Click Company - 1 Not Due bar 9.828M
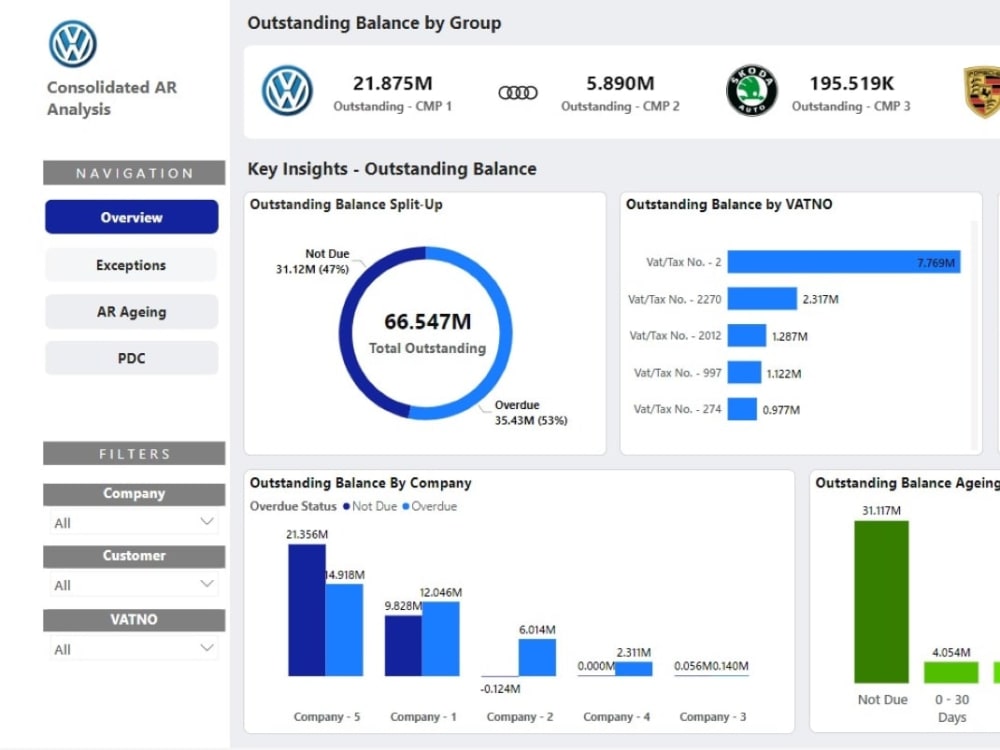The image size is (1000, 750). point(403,645)
